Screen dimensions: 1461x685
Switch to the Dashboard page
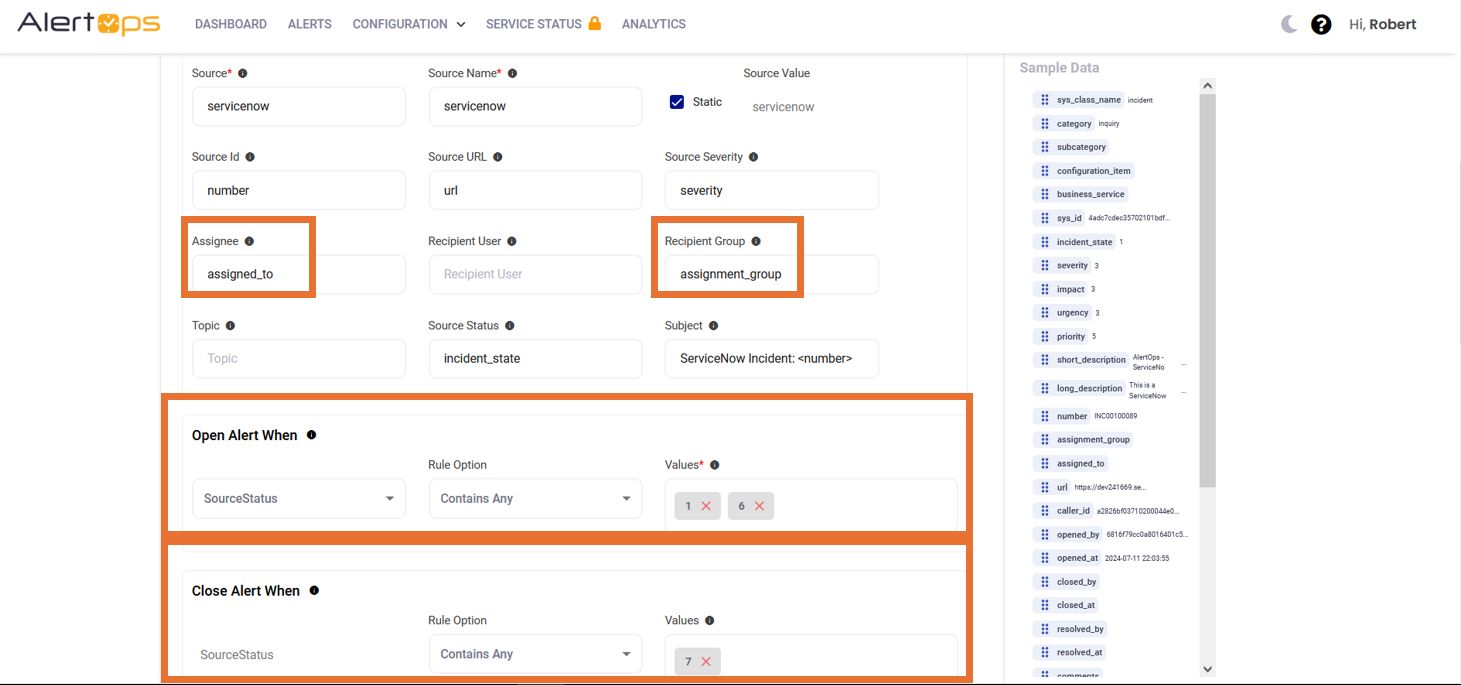(230, 23)
